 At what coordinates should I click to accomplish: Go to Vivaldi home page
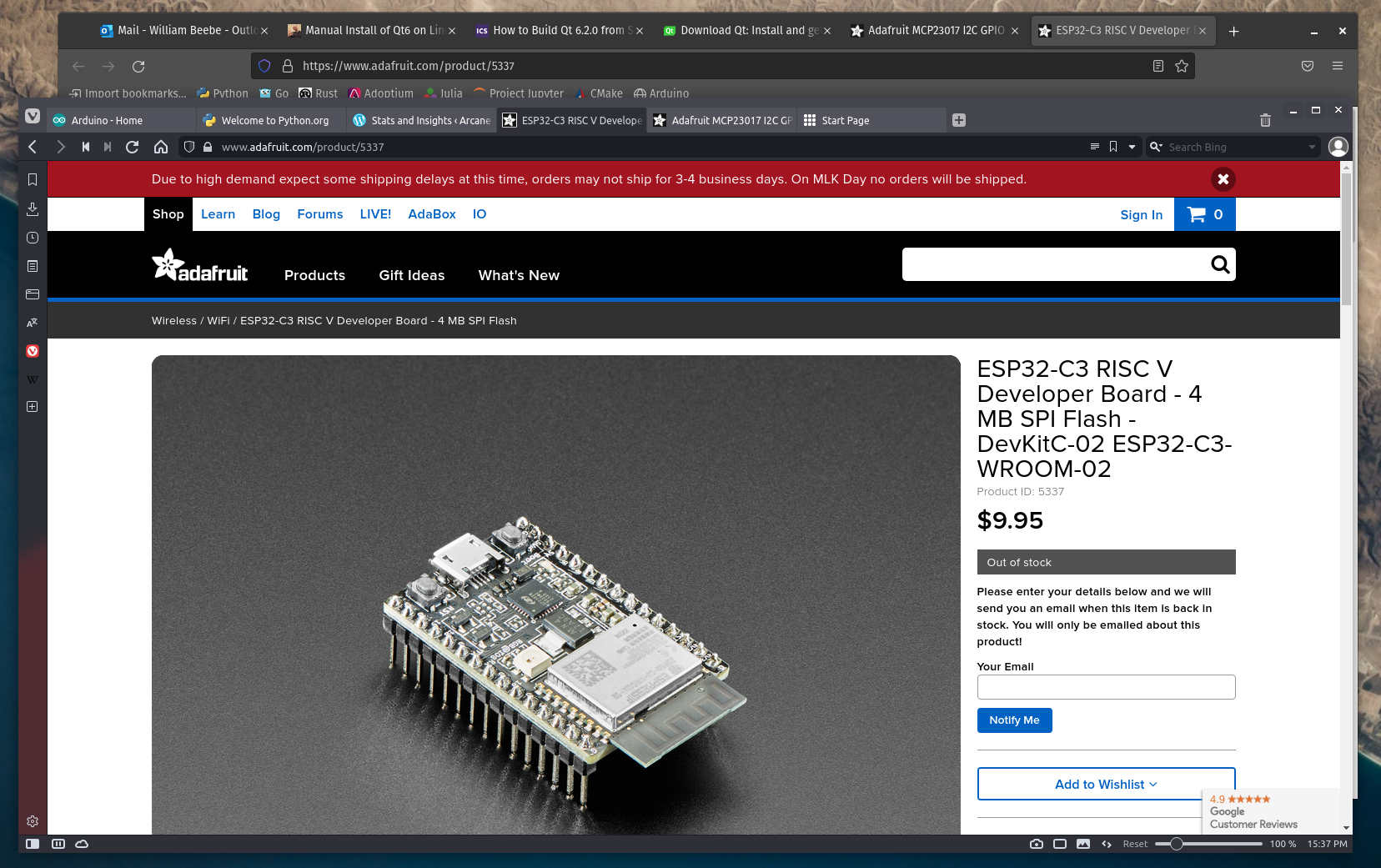161,147
